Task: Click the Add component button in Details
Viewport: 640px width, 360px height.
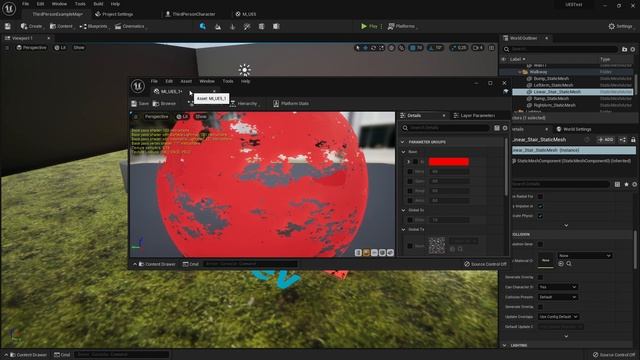Action: click(606, 140)
